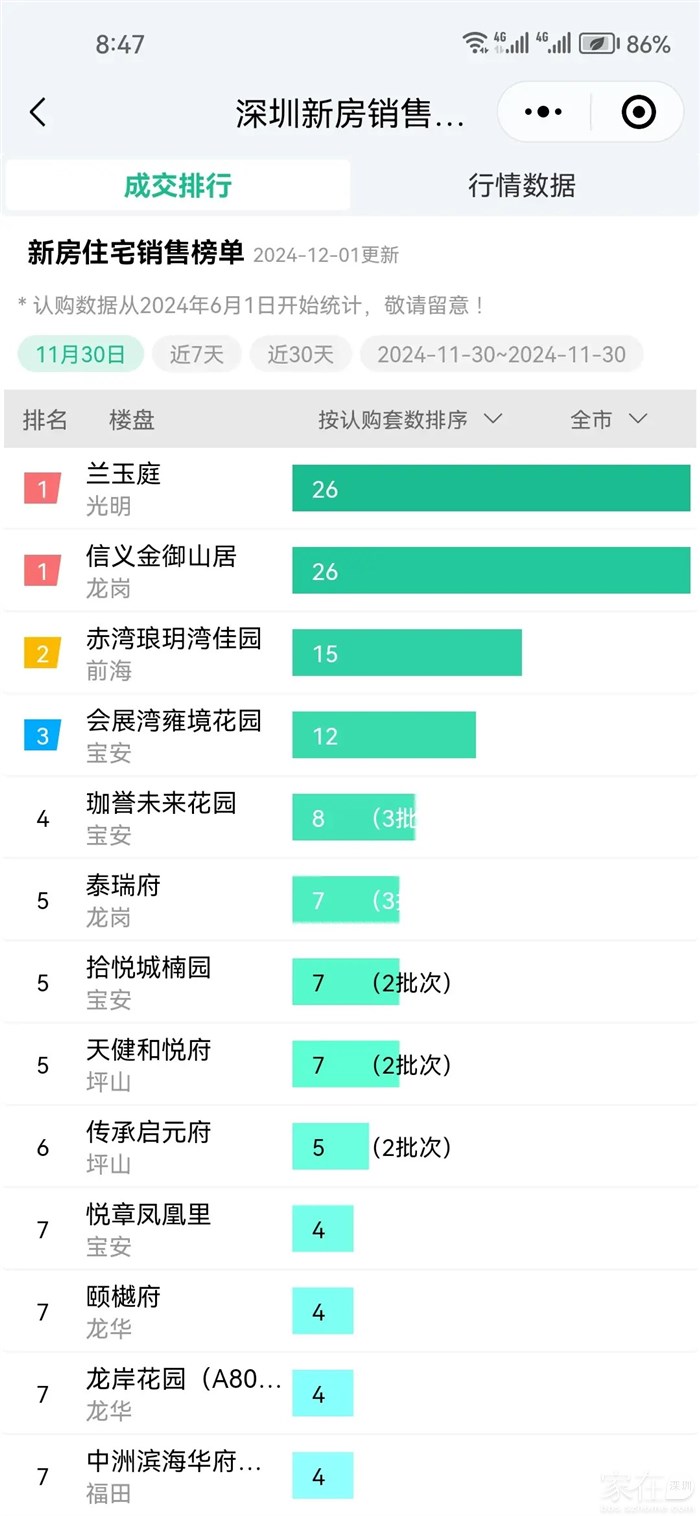Switch to the 行情数据 tab
The width and height of the screenshot is (700, 1516).
(x=522, y=185)
